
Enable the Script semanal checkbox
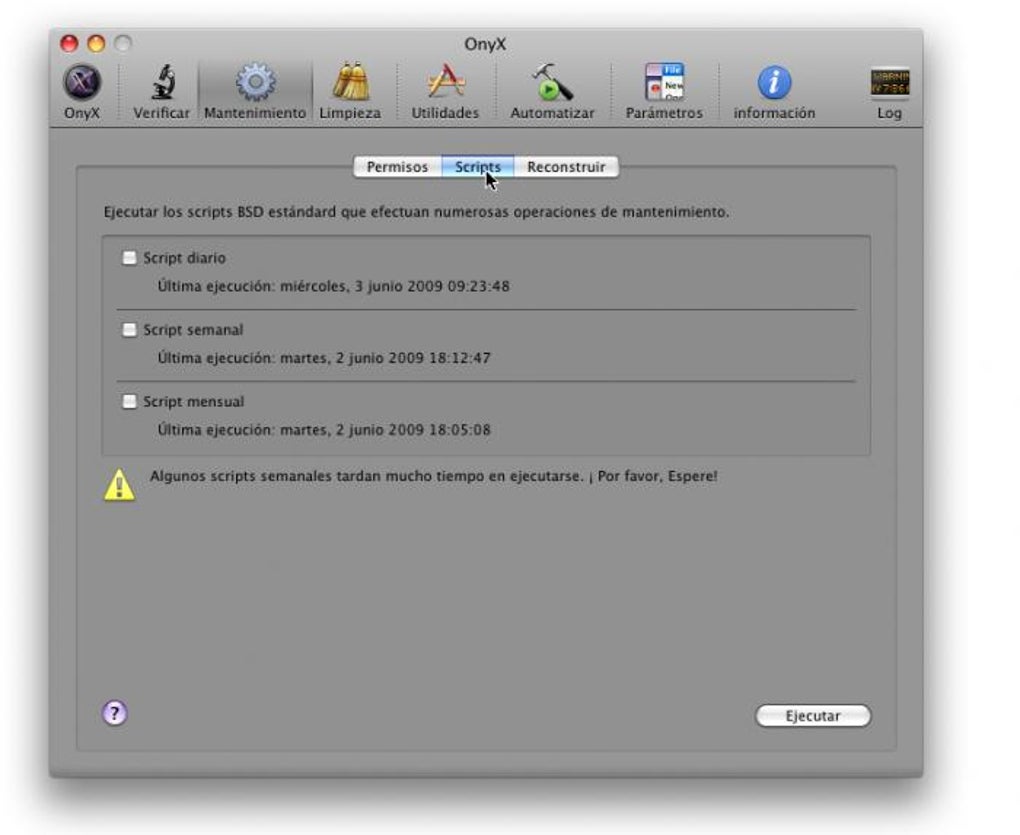point(129,330)
